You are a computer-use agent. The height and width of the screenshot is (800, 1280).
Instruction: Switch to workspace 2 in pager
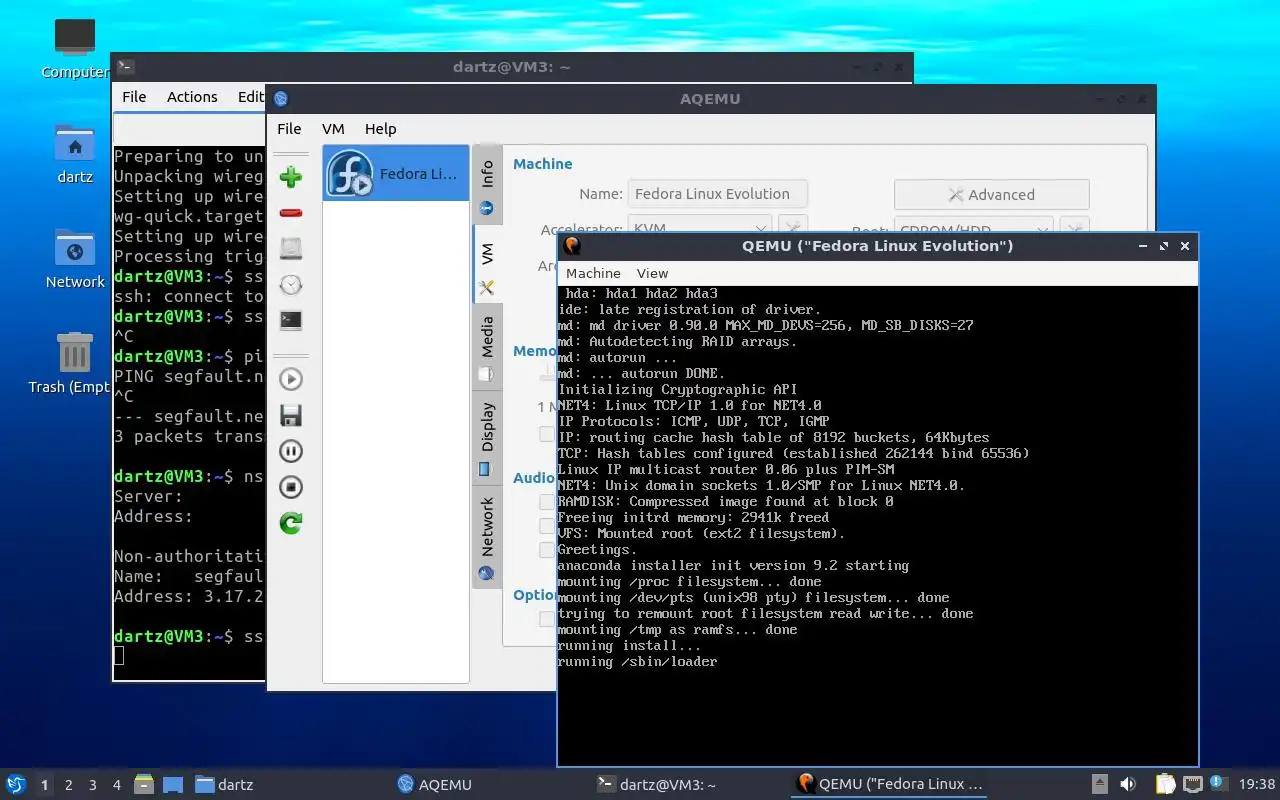click(68, 785)
